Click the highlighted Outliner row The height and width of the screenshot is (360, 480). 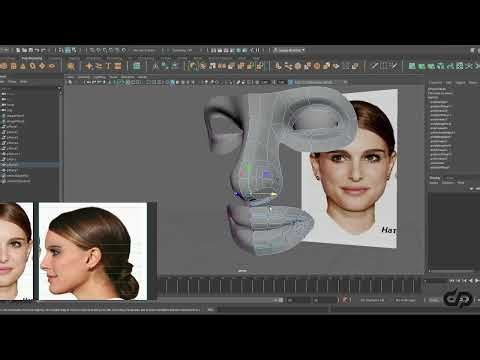(29, 165)
